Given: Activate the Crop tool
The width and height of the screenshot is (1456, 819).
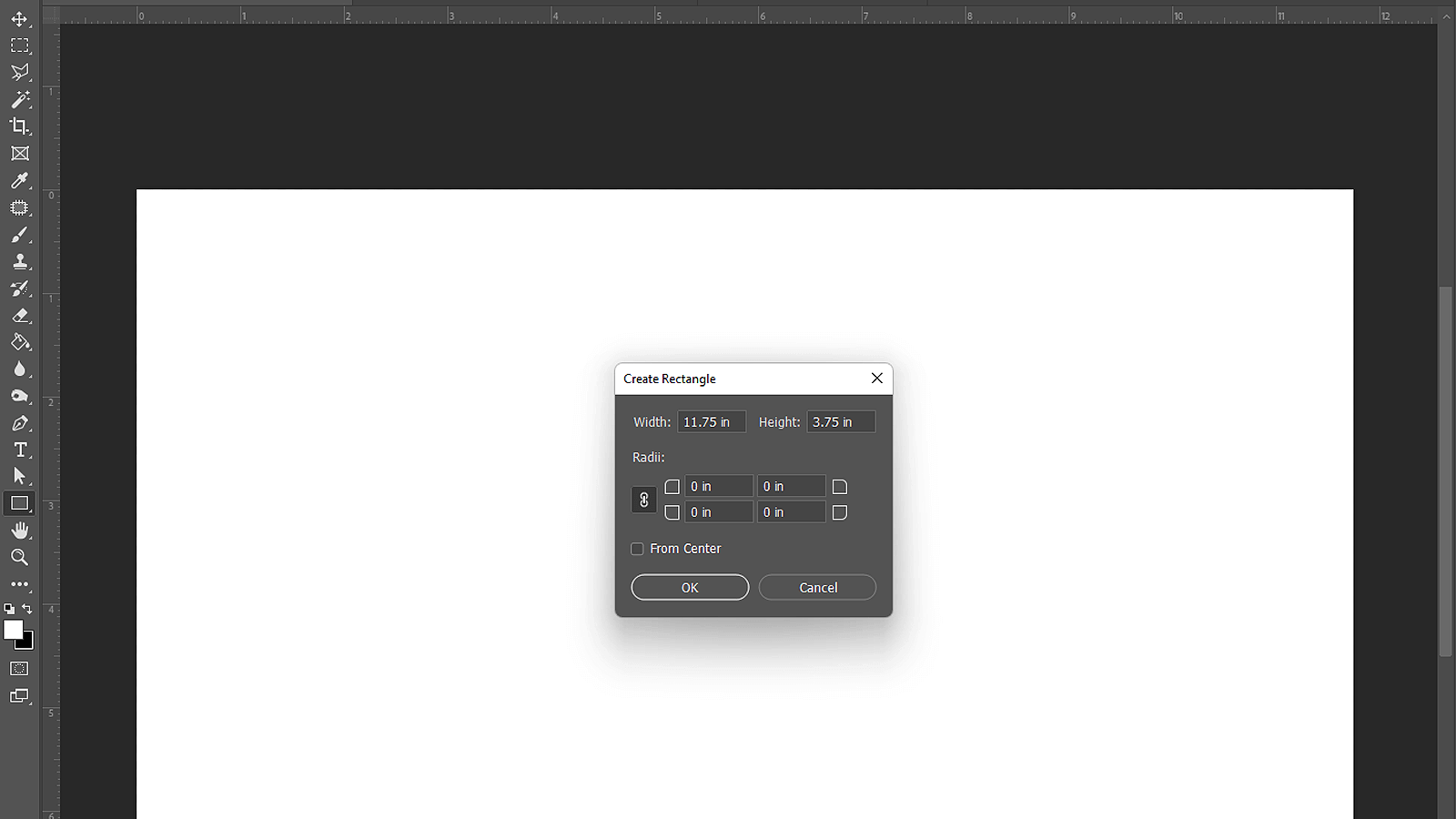Looking at the screenshot, I should [x=20, y=126].
